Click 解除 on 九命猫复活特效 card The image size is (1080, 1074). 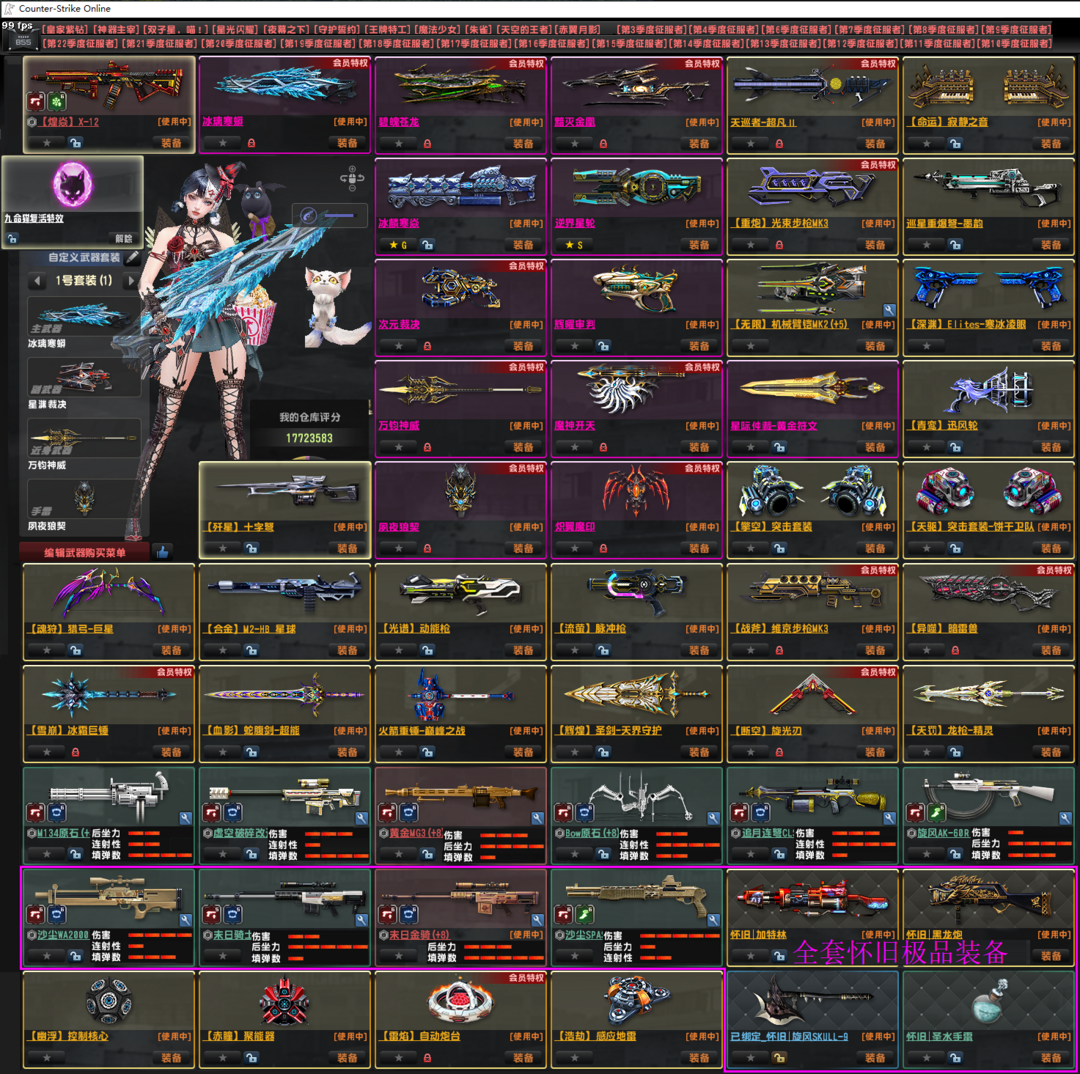[124, 238]
